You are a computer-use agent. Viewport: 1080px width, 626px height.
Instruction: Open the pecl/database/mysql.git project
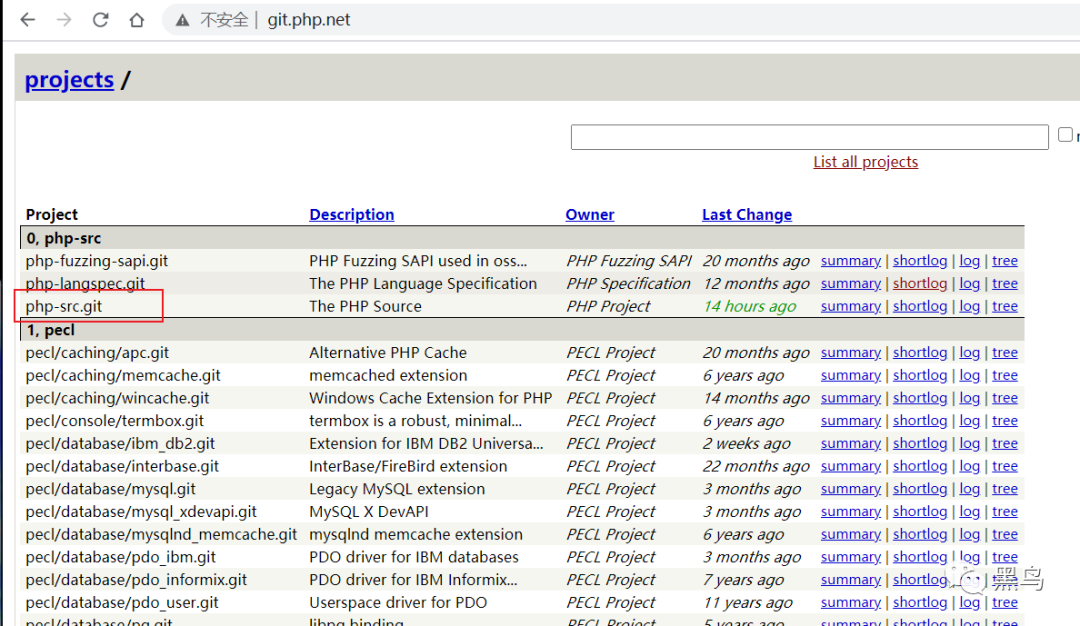tap(110, 489)
